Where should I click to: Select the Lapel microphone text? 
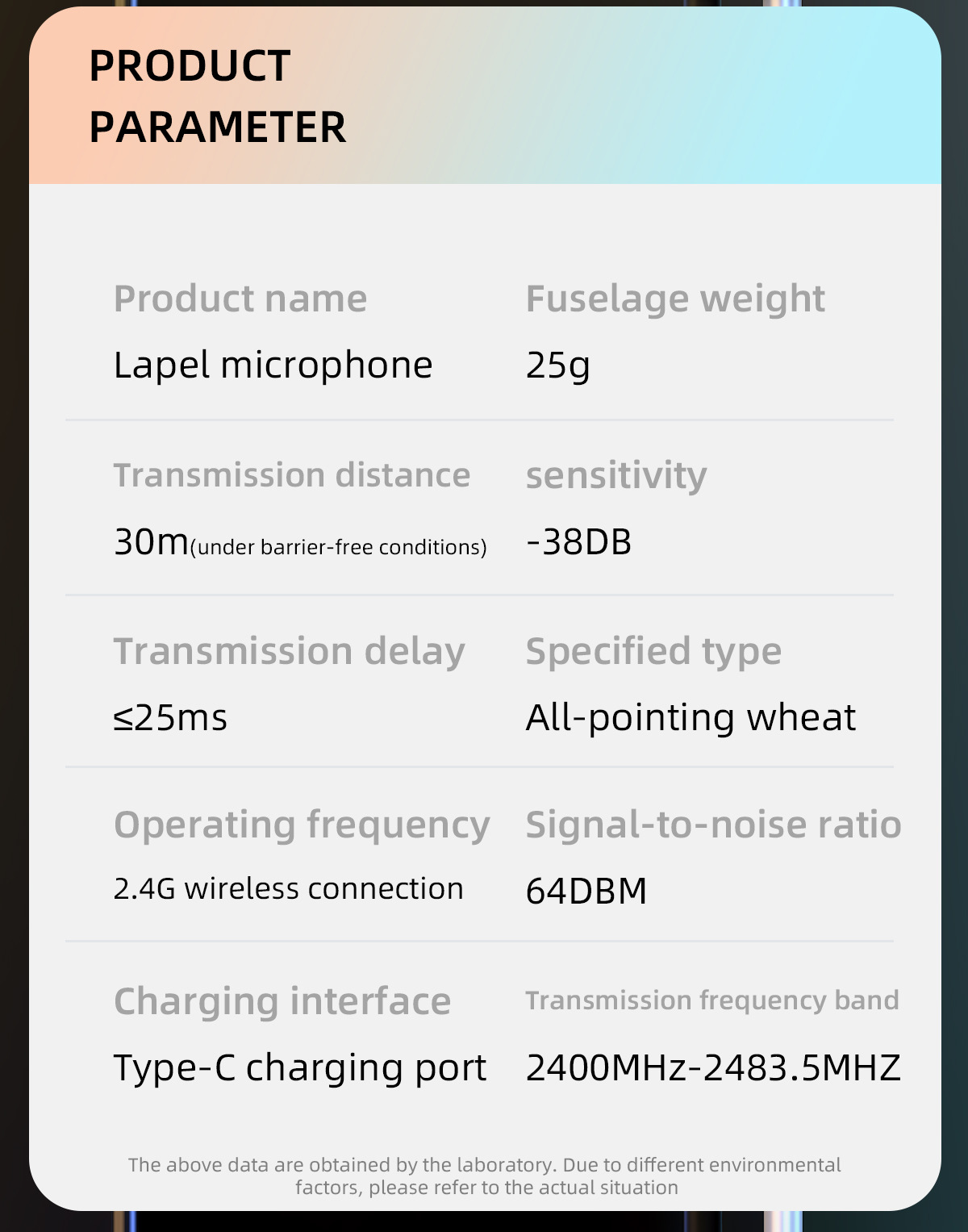(273, 365)
